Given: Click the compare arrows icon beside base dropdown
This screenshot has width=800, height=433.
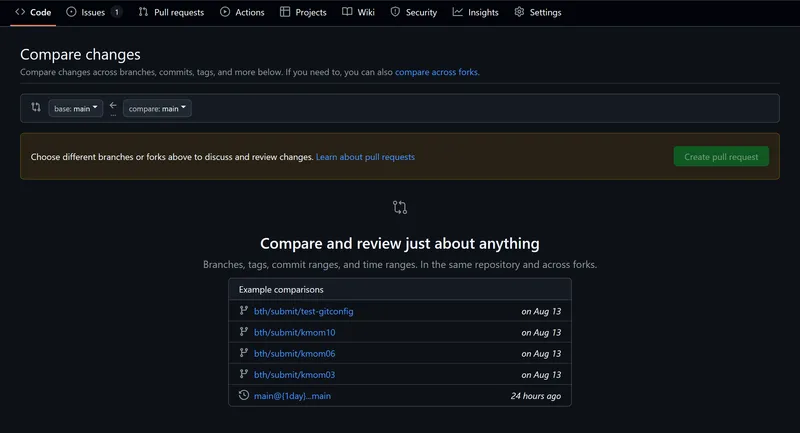Looking at the screenshot, I should coord(36,107).
